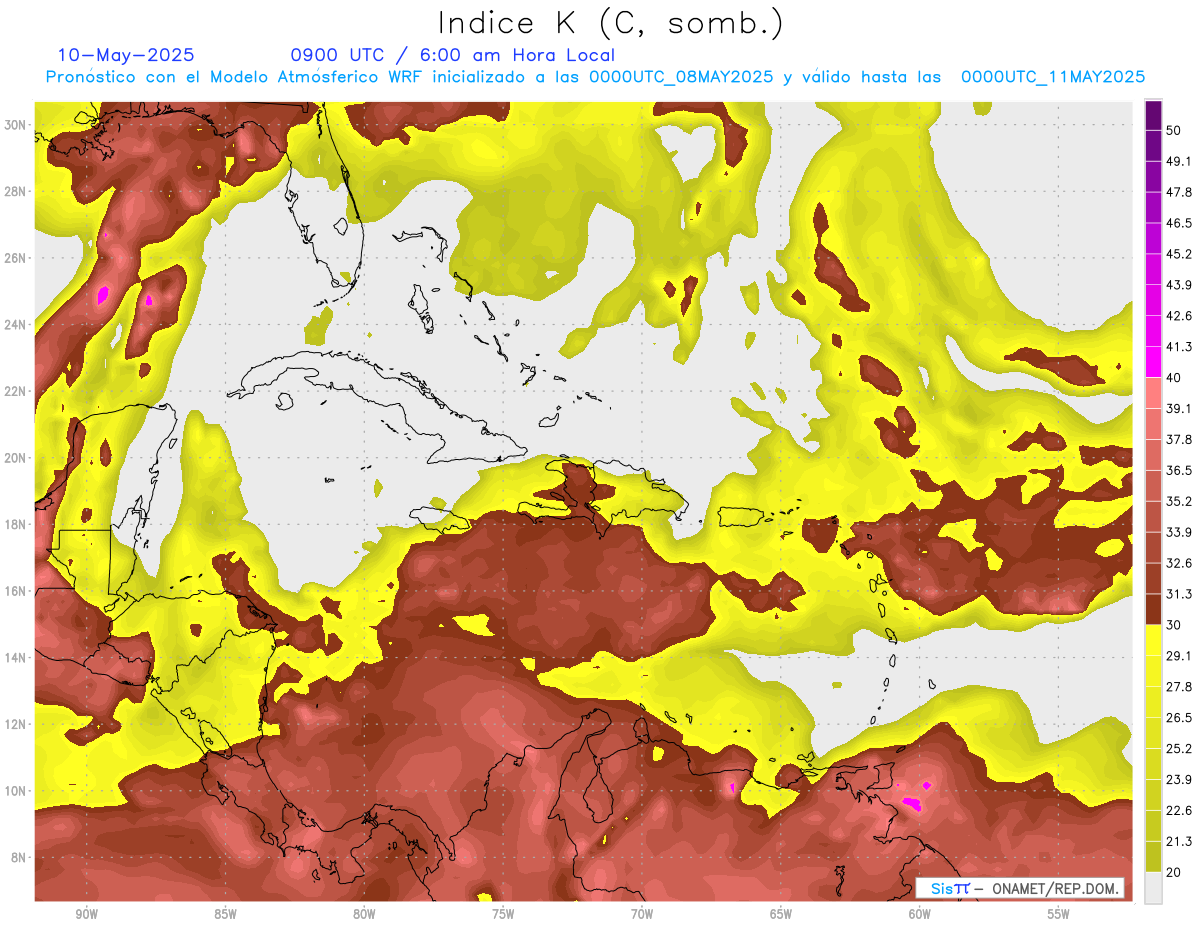Click the colorbar value '33.9'
1200x927 pixels.
tap(1178, 532)
